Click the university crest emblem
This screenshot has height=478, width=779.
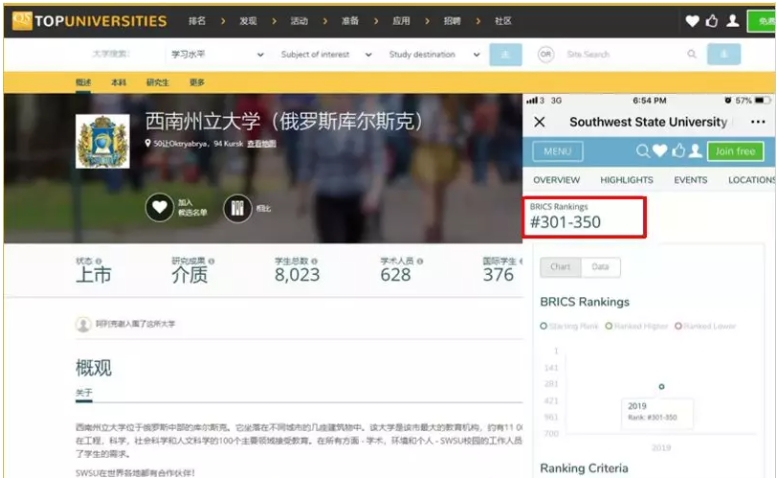pyautogui.click(x=102, y=142)
